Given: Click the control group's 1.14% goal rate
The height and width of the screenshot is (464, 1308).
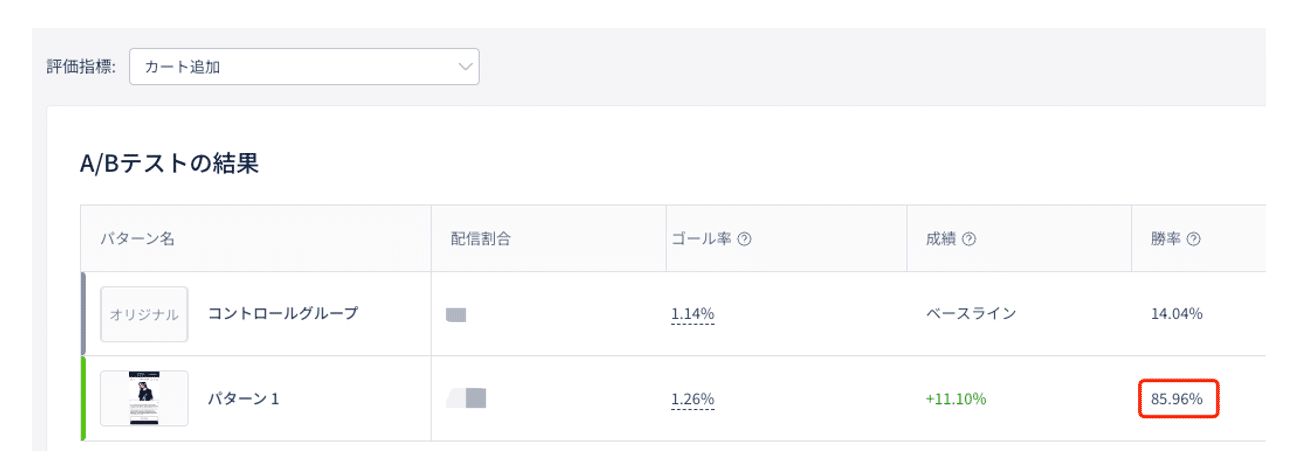Looking at the screenshot, I should pos(692,314).
